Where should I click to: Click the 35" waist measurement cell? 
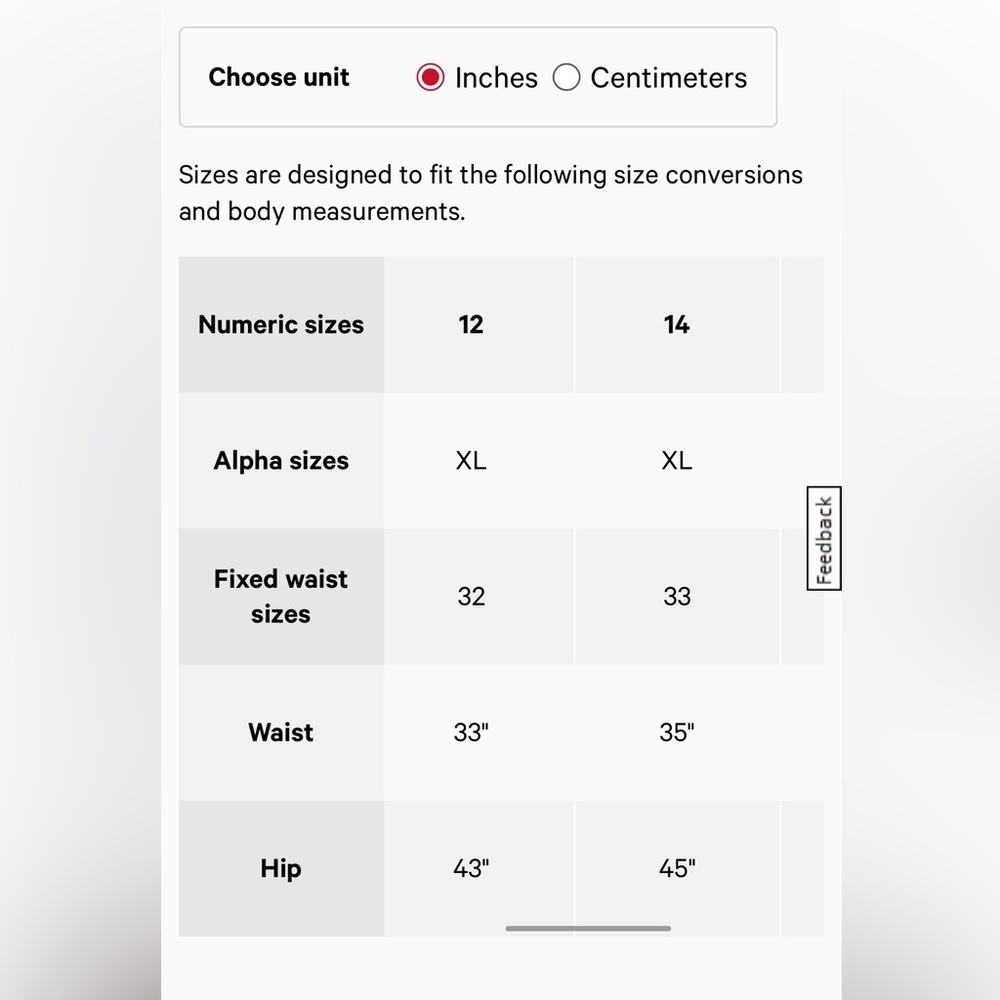(x=677, y=732)
